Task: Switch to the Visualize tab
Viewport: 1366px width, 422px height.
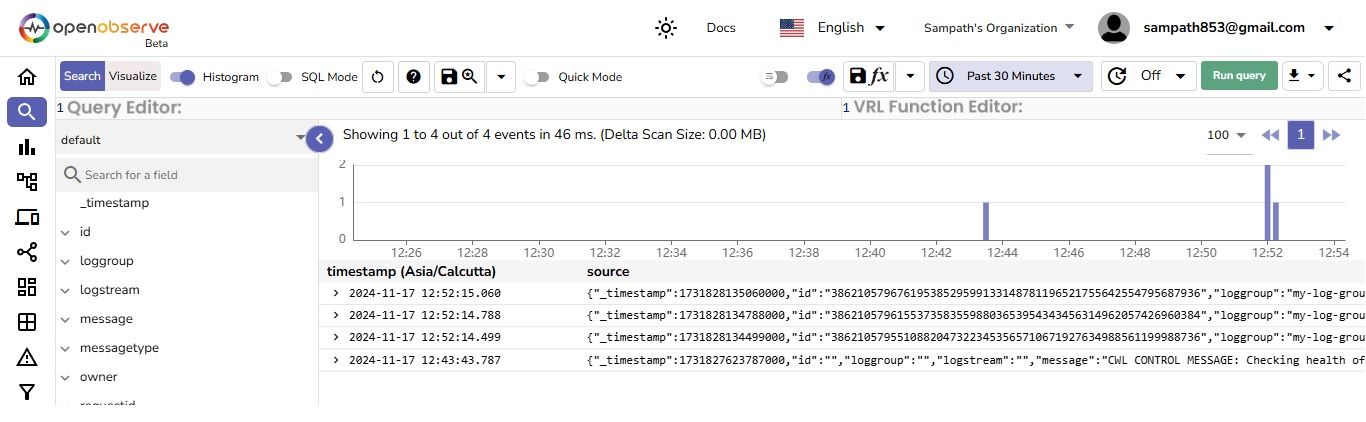Action: 132,76
